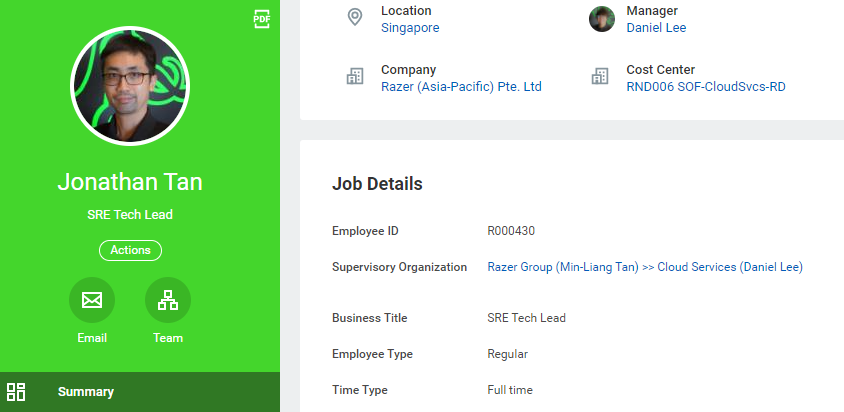Viewport: 844px width, 412px height.
Task: Click the Job Details heading
Action: tap(377, 184)
